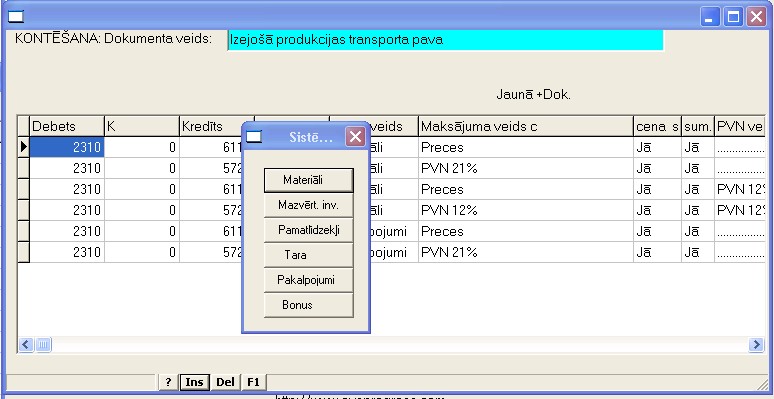
Task: Select the highlighted 2310 cell in first row
Action: pos(67,147)
